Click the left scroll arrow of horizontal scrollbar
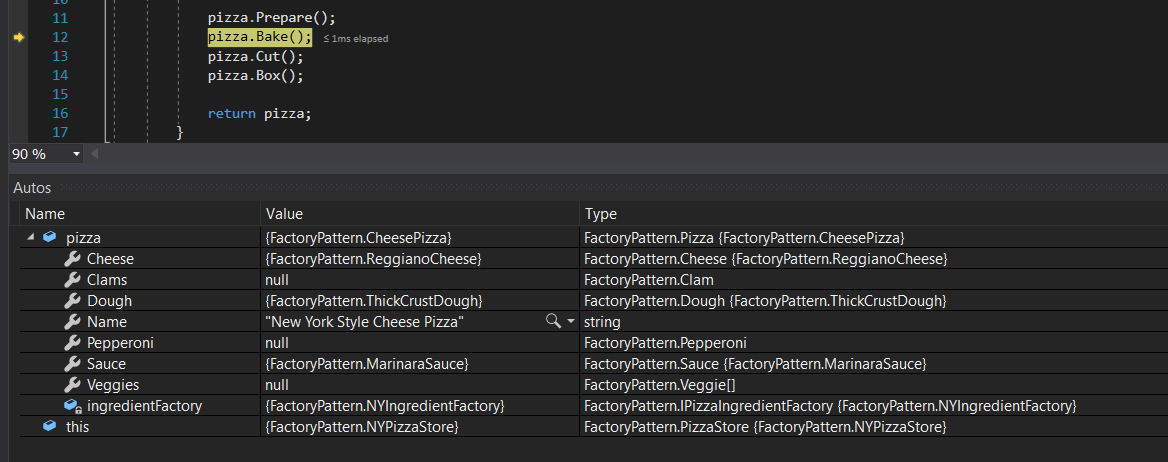 click(94, 154)
